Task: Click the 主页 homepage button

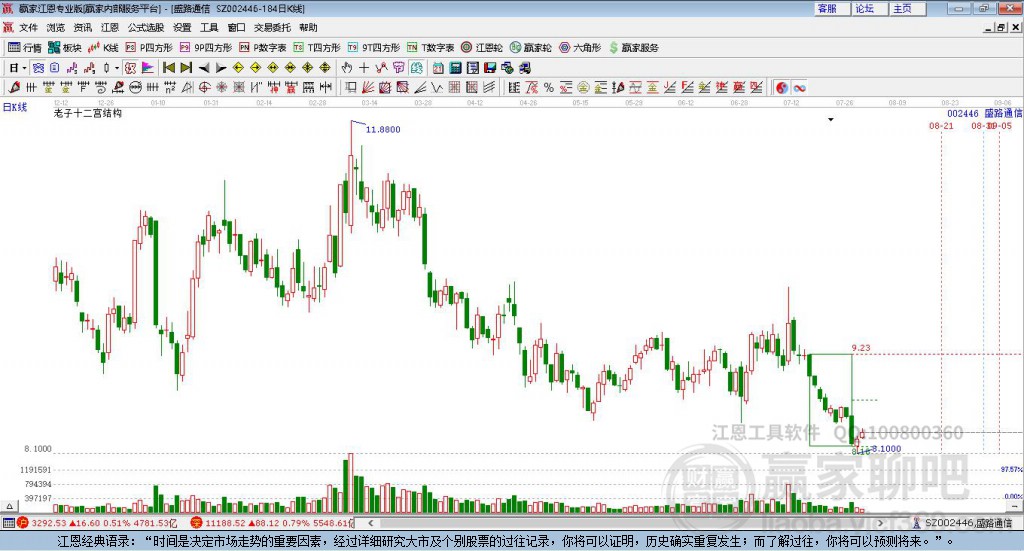Action: (906, 8)
